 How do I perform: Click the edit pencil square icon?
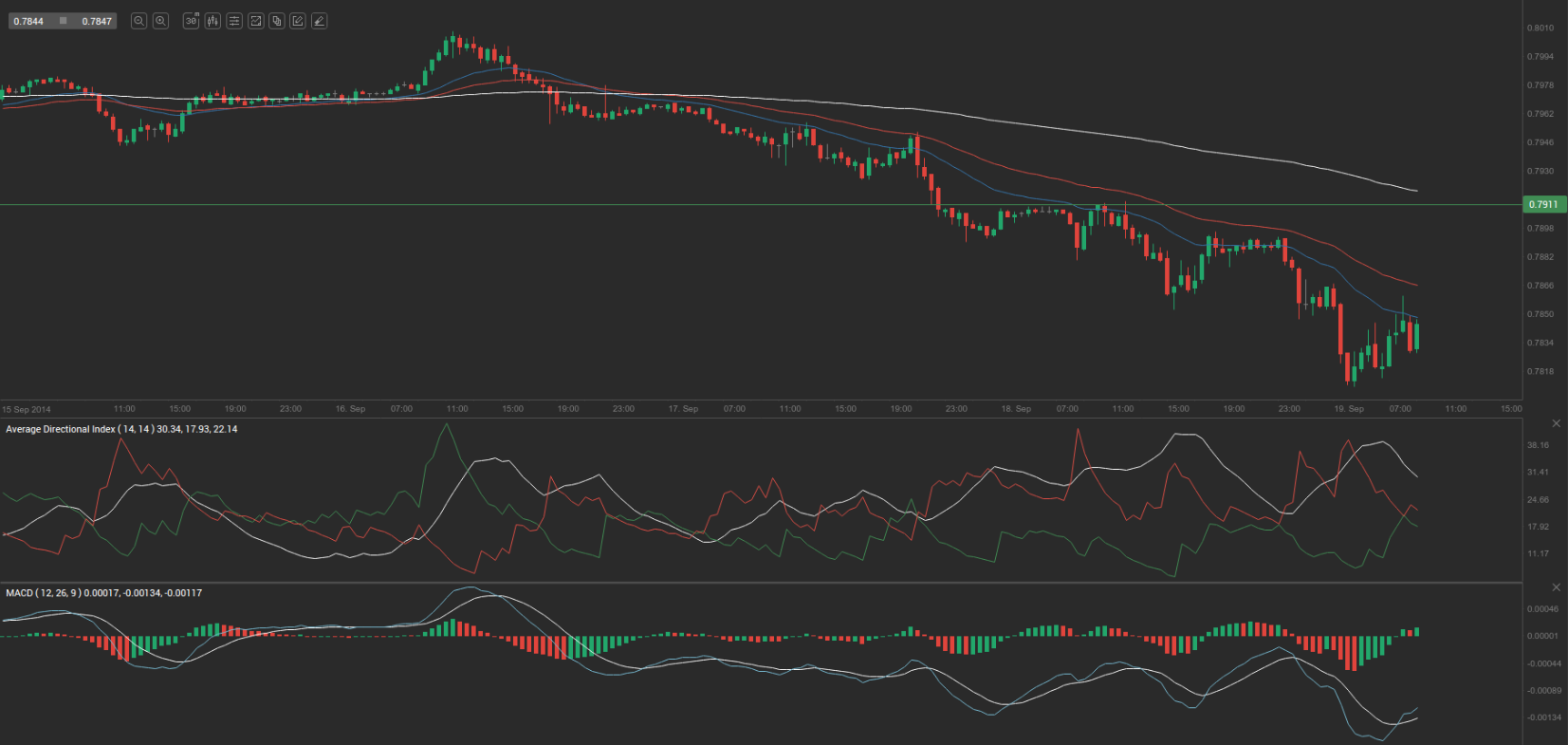coord(298,21)
